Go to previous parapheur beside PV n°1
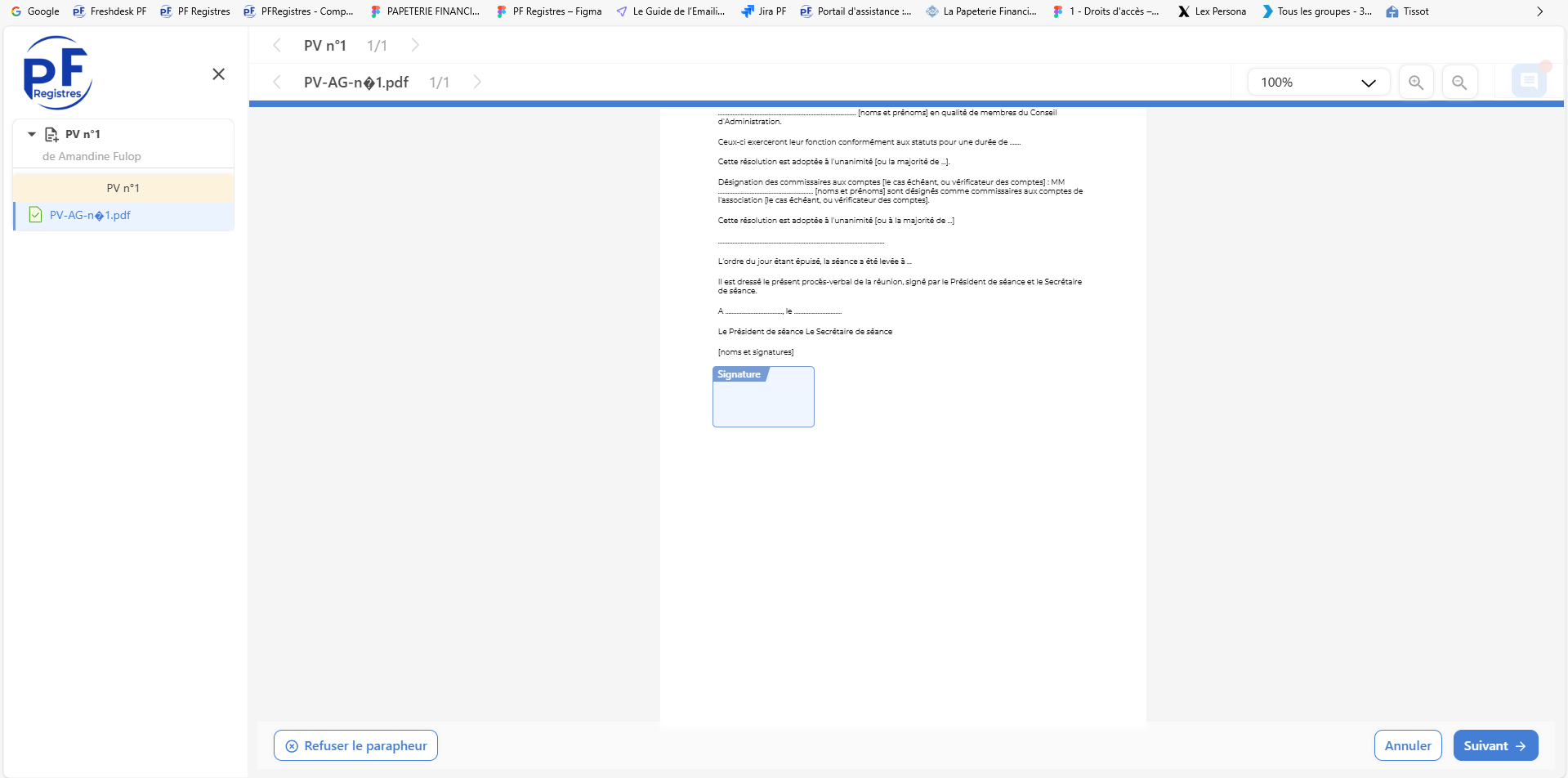Viewport: 1568px width, 778px height. tap(277, 46)
